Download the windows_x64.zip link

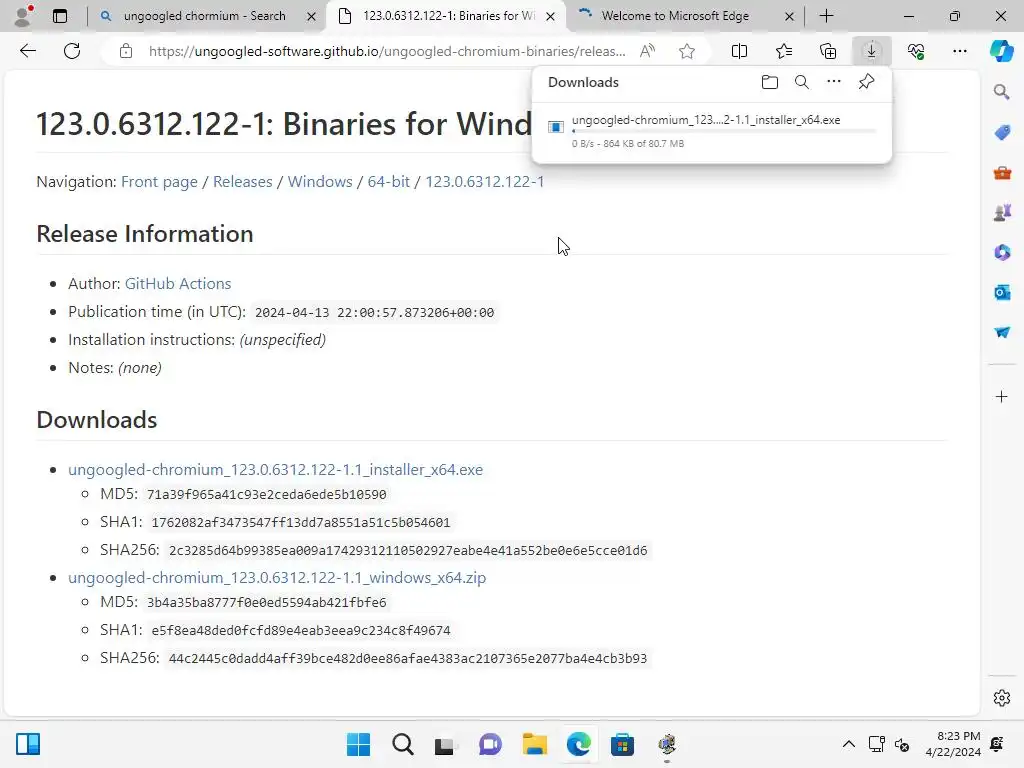(277, 578)
